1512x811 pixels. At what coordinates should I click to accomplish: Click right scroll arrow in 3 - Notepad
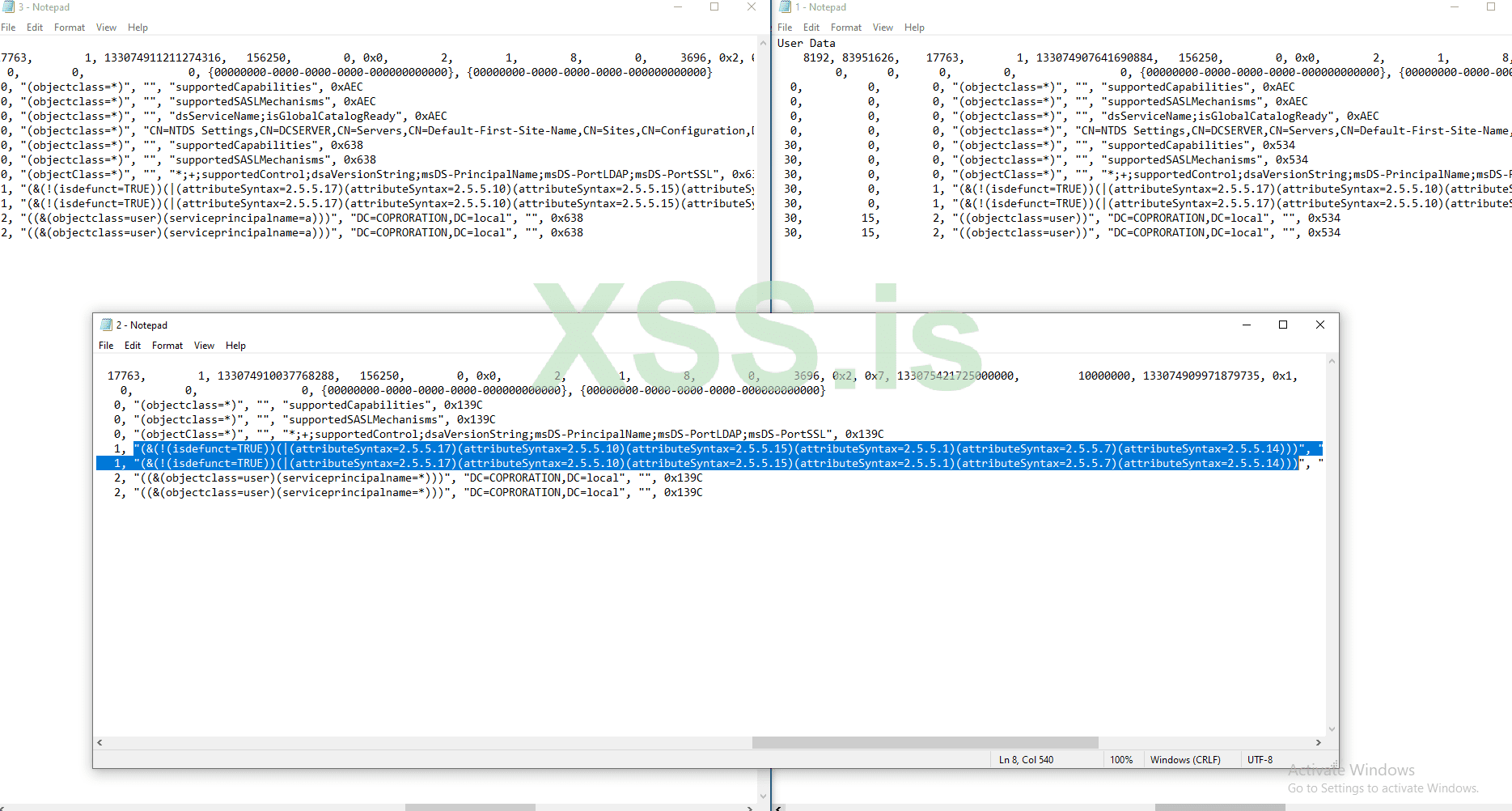point(750,807)
